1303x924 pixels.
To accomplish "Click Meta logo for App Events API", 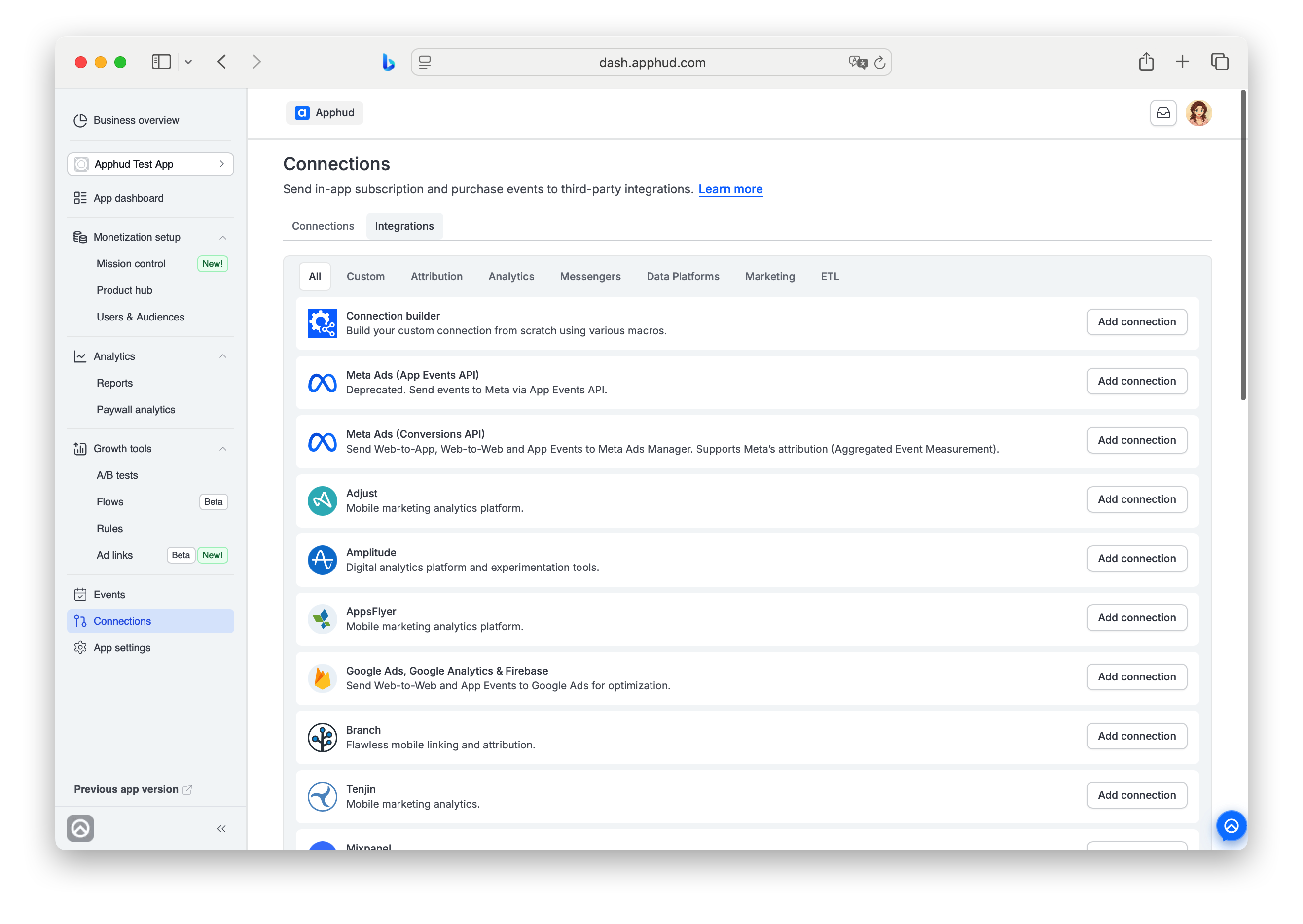I will (323, 382).
